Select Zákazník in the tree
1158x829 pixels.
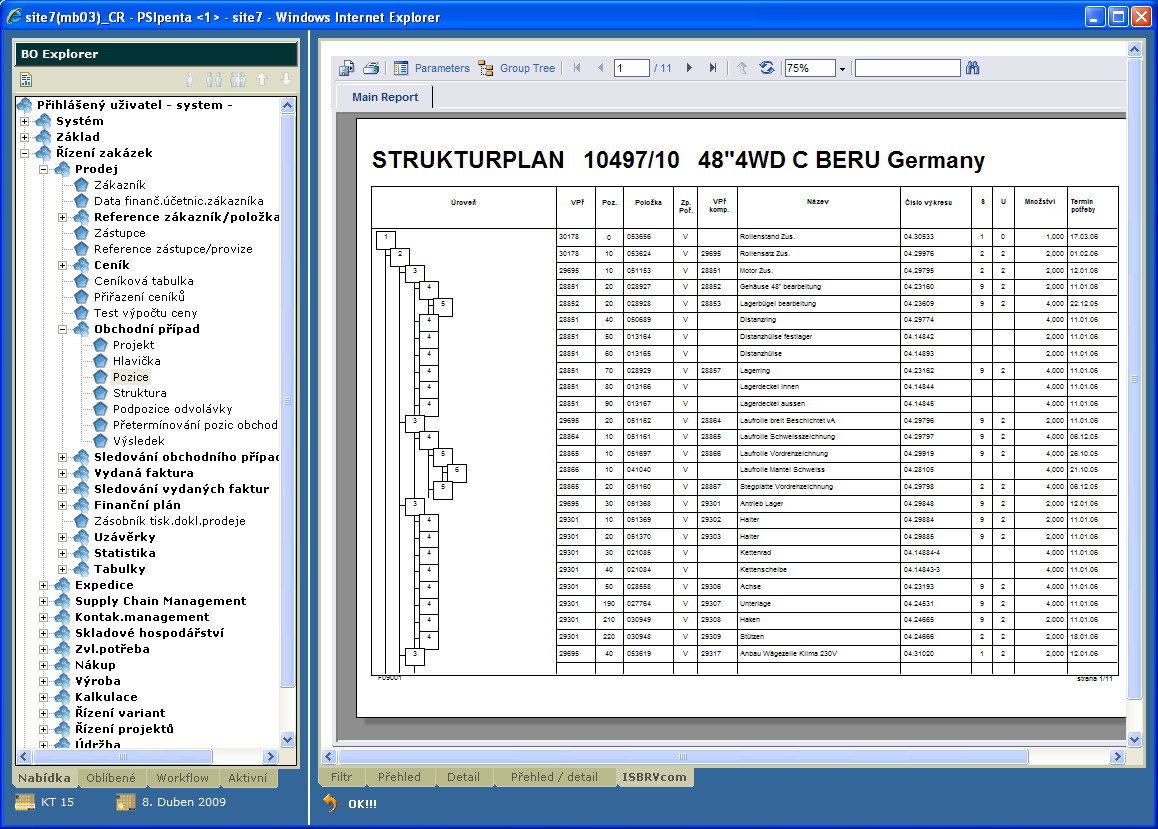point(120,185)
